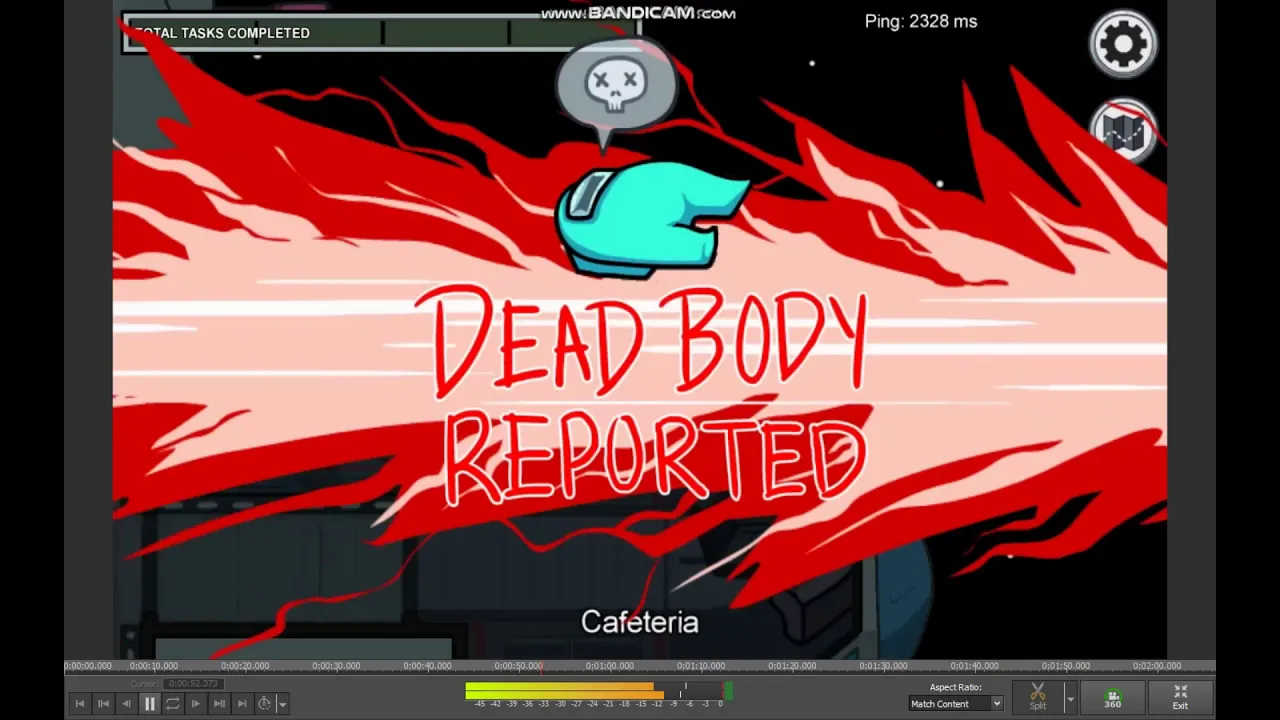Screen dimensions: 1280x720
Task: Jump to the end of the clip
Action: [242, 704]
